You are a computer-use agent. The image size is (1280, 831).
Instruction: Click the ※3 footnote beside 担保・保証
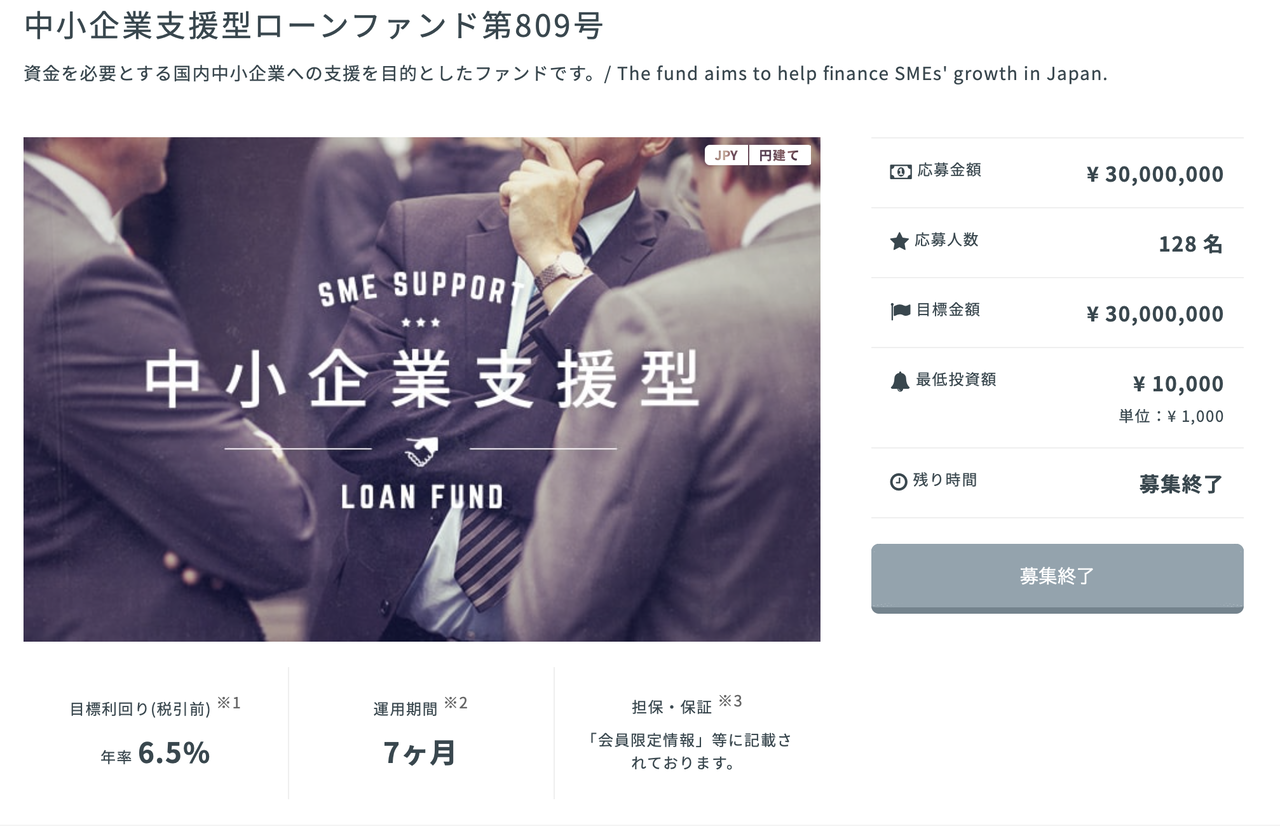(x=730, y=700)
